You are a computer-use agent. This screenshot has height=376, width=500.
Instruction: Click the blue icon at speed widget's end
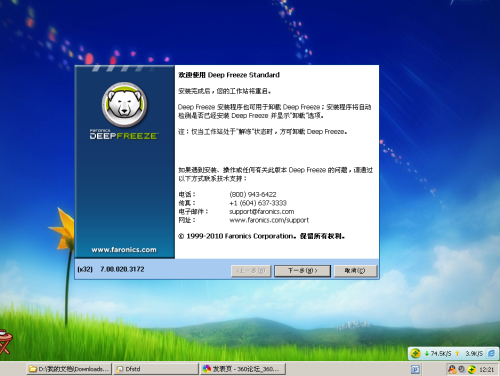click(x=491, y=354)
